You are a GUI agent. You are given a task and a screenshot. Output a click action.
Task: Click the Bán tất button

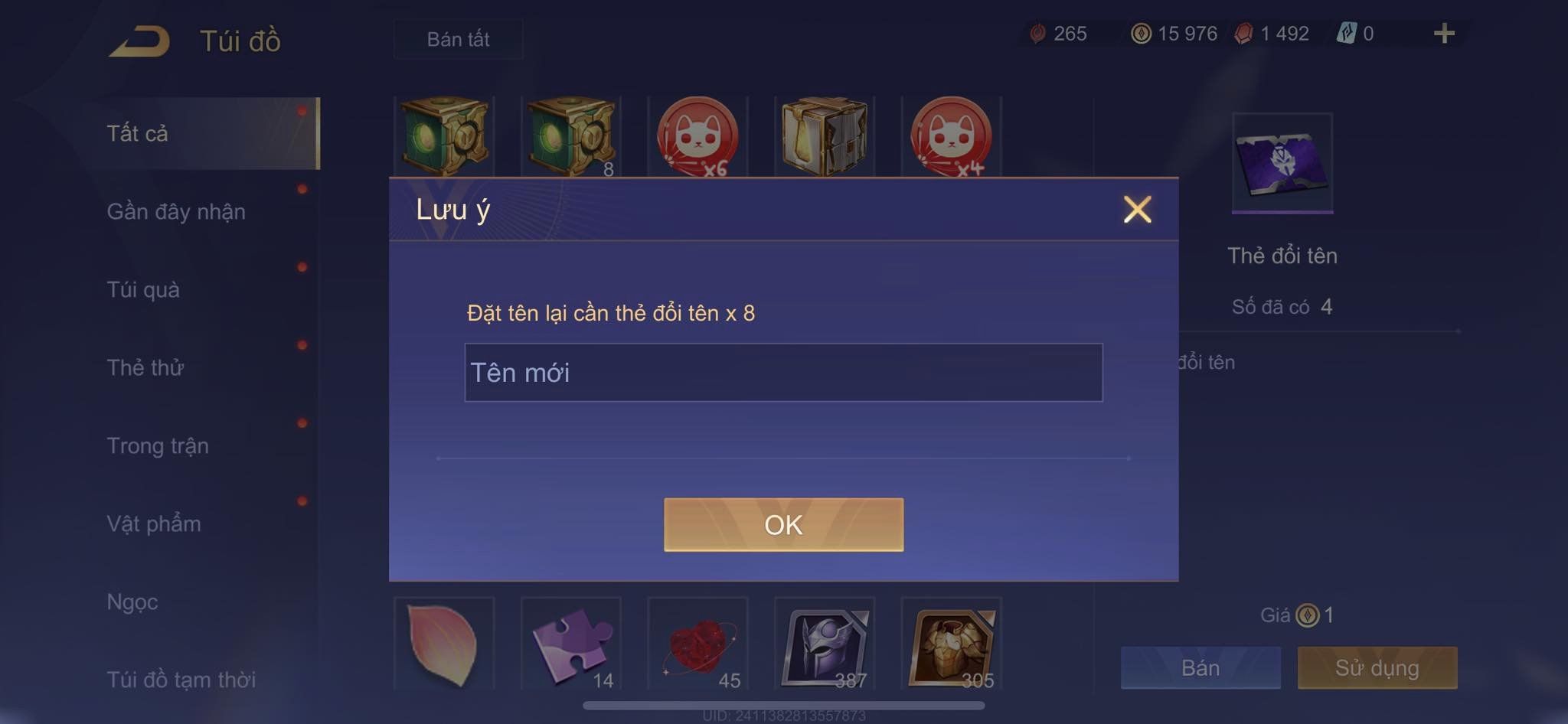458,39
